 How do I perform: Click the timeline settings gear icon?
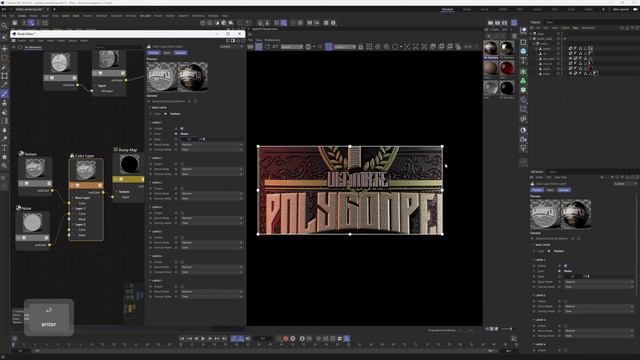click(15, 338)
